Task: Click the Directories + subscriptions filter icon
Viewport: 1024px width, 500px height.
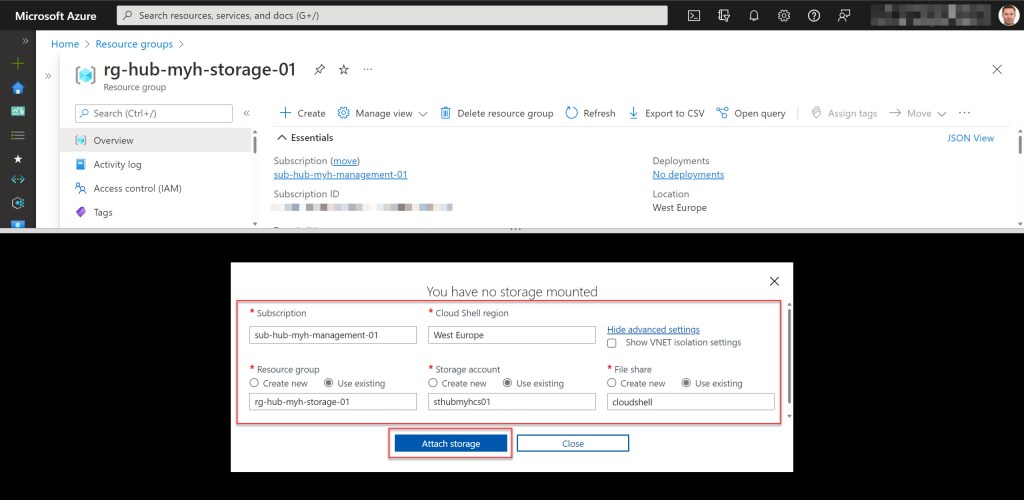Action: pyautogui.click(x=724, y=15)
